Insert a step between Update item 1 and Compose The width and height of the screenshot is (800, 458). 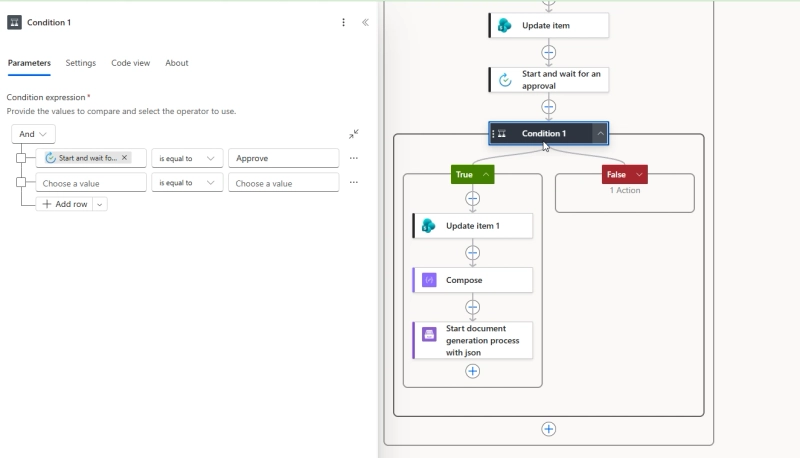[x=472, y=253]
